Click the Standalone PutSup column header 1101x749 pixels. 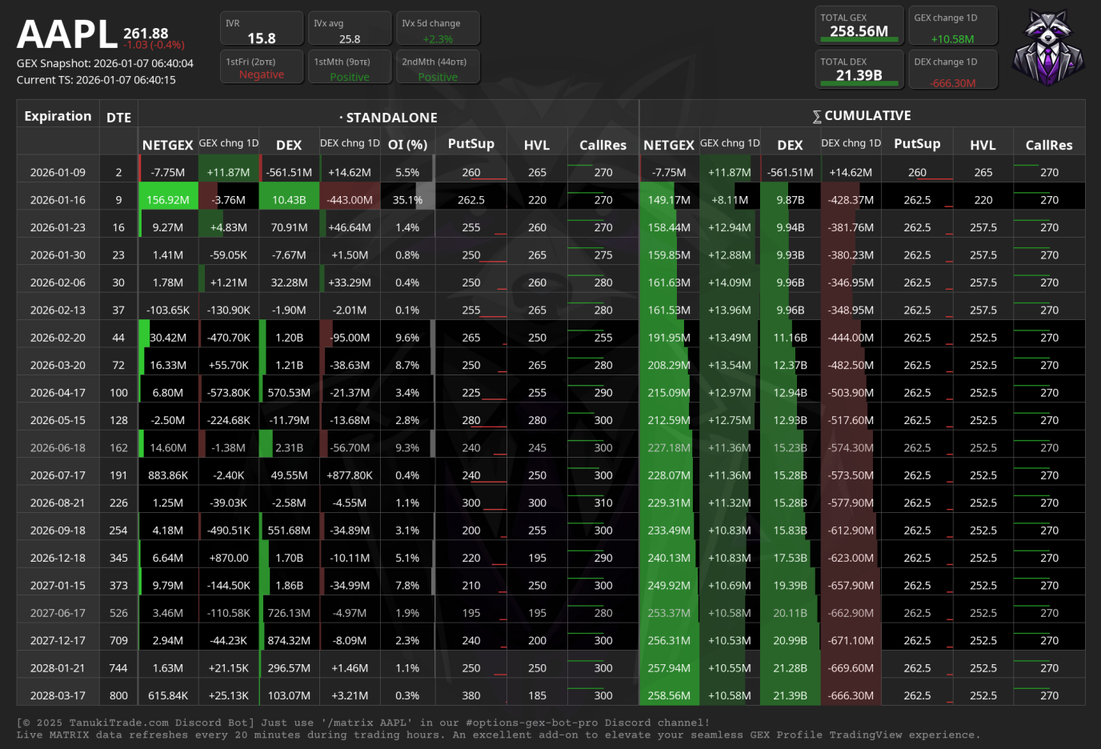[x=470, y=144]
